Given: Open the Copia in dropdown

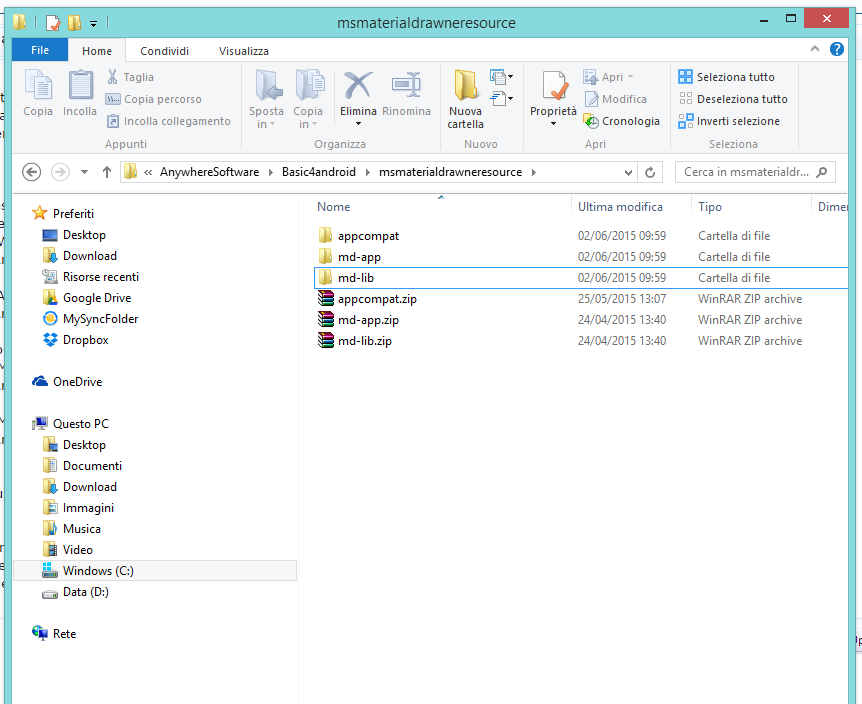Looking at the screenshot, I should click(308, 99).
